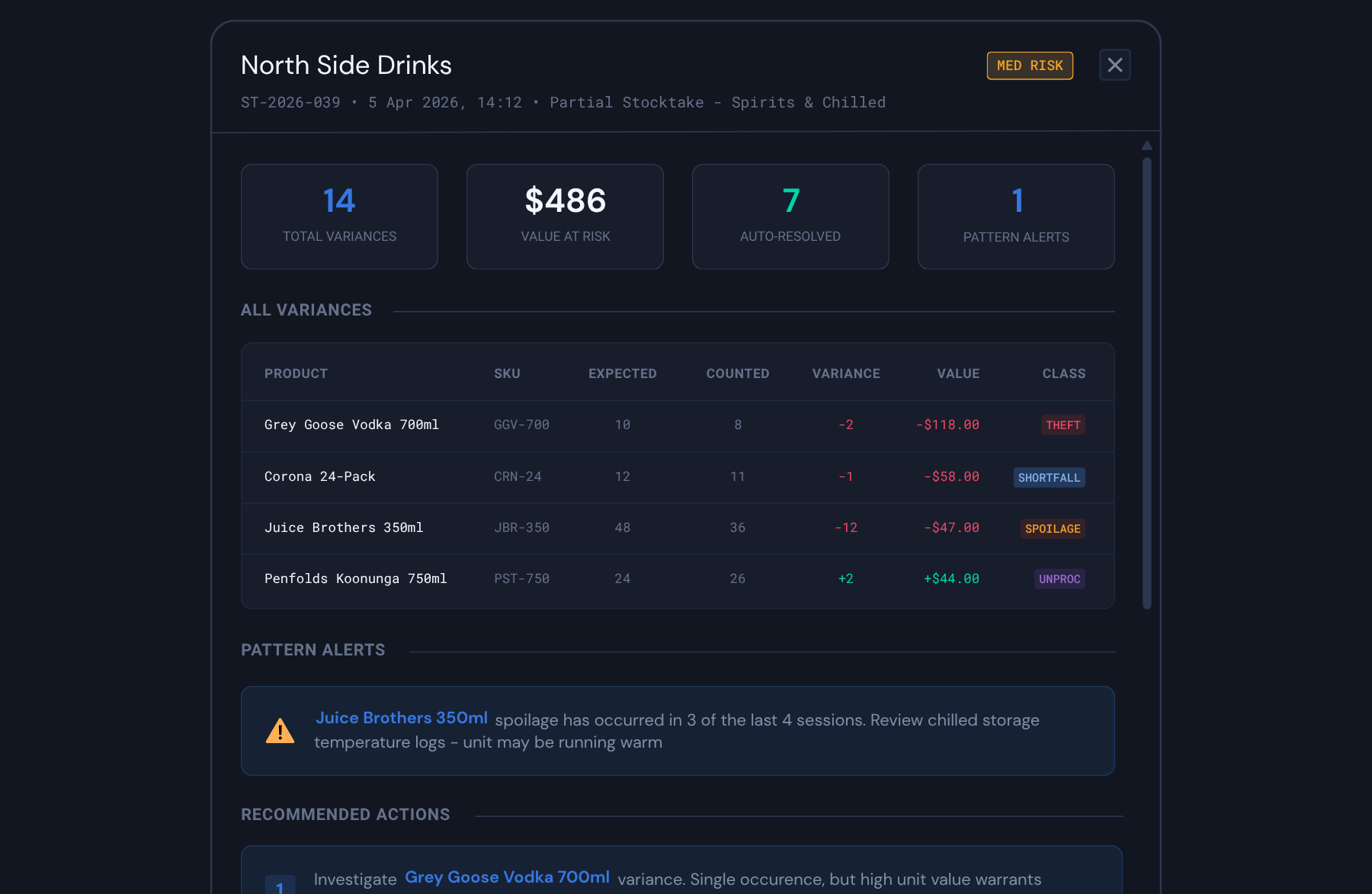Image resolution: width=1372 pixels, height=894 pixels.
Task: Click SKU PST-750
Action: (x=521, y=578)
